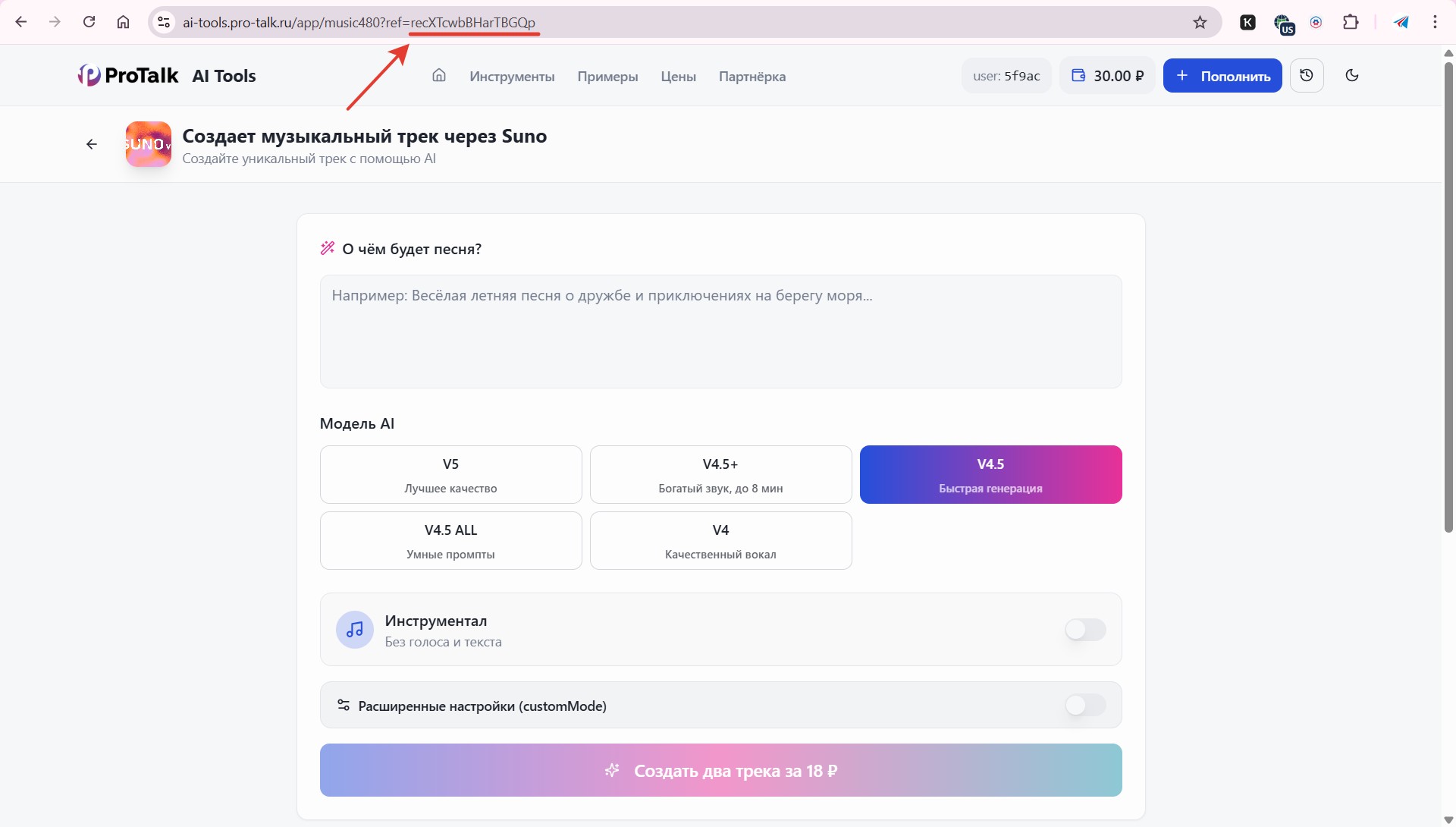Select the V5 model option
Image resolution: width=1456 pixels, height=827 pixels.
click(450, 474)
